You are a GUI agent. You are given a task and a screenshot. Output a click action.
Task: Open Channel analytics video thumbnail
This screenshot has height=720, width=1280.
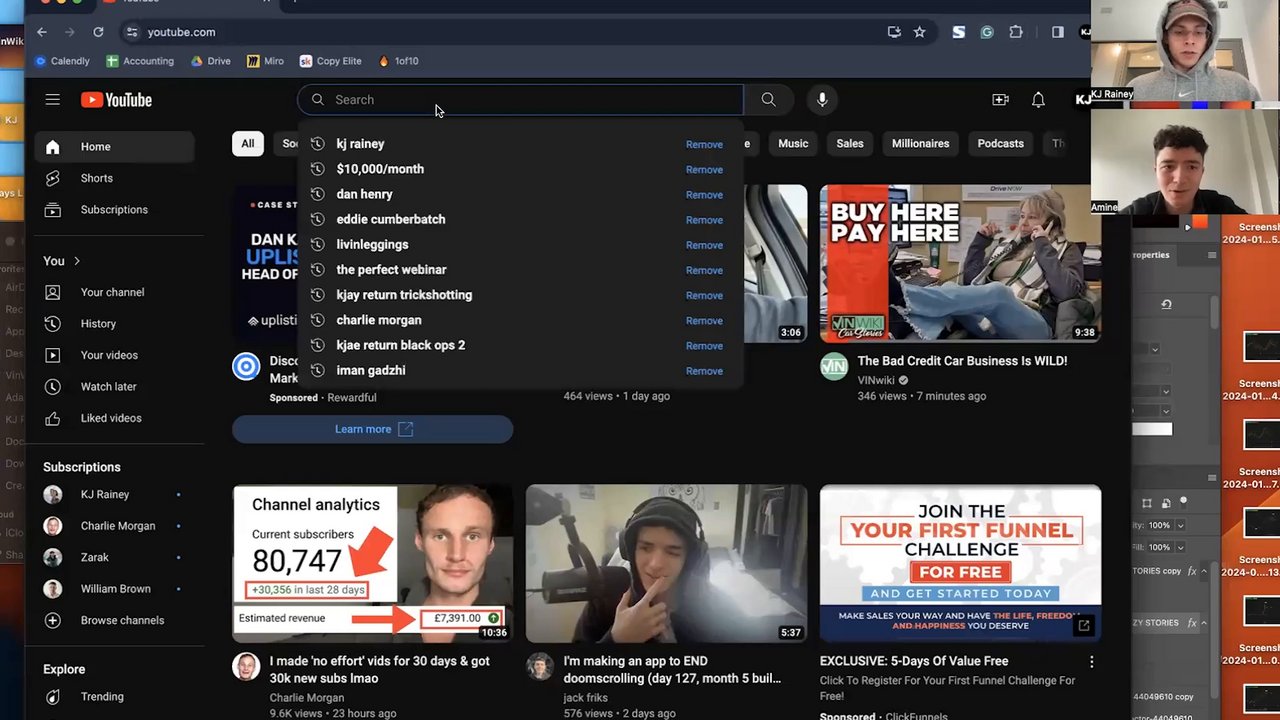(x=373, y=563)
